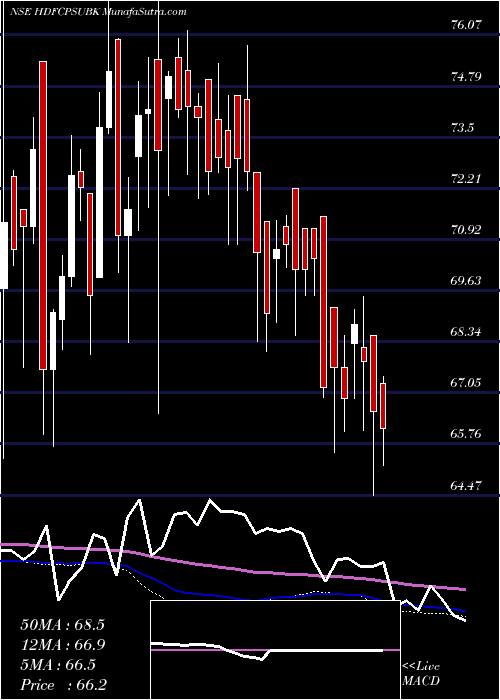
Task: Click the last red candlestick on the right
Action: click(x=383, y=406)
